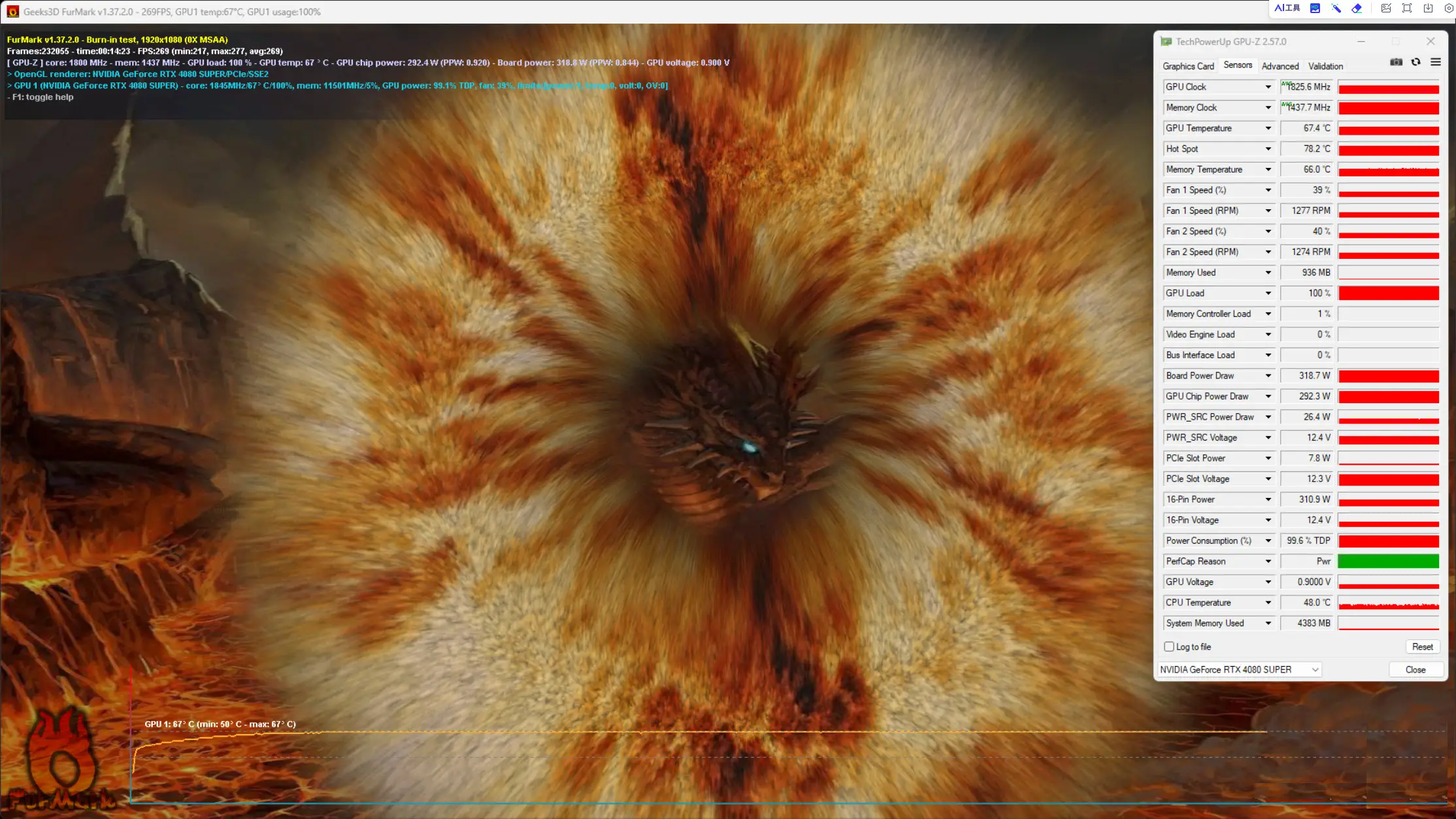1456x819 pixels.
Task: Click the Reset button in GPU-Z
Action: pos(1422,646)
